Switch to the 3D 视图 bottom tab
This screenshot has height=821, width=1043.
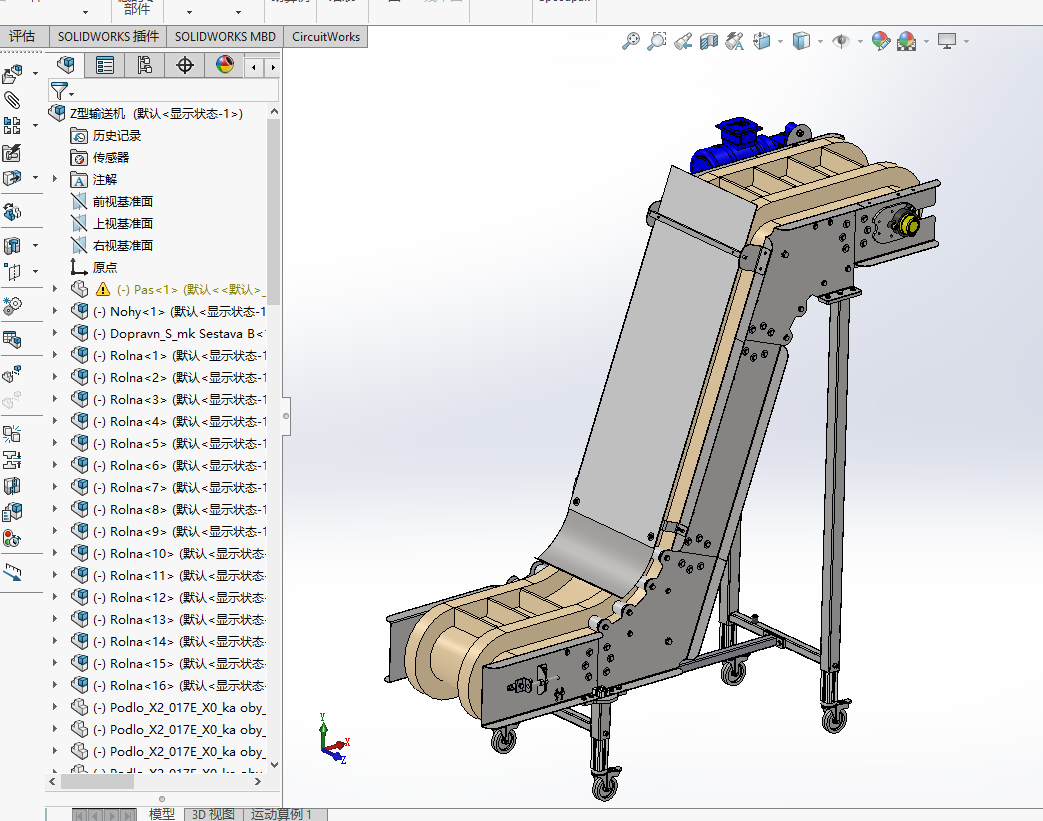(x=213, y=814)
